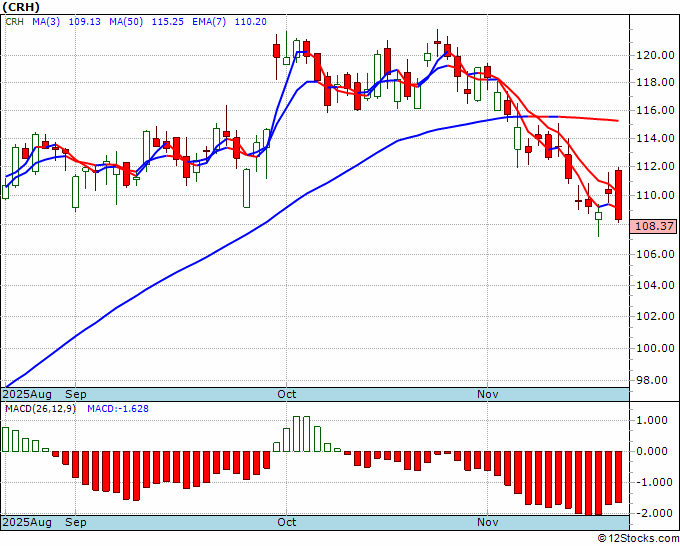The image size is (680, 546).
Task: Click the EMA(7) value 110.20
Action: (x=251, y=22)
